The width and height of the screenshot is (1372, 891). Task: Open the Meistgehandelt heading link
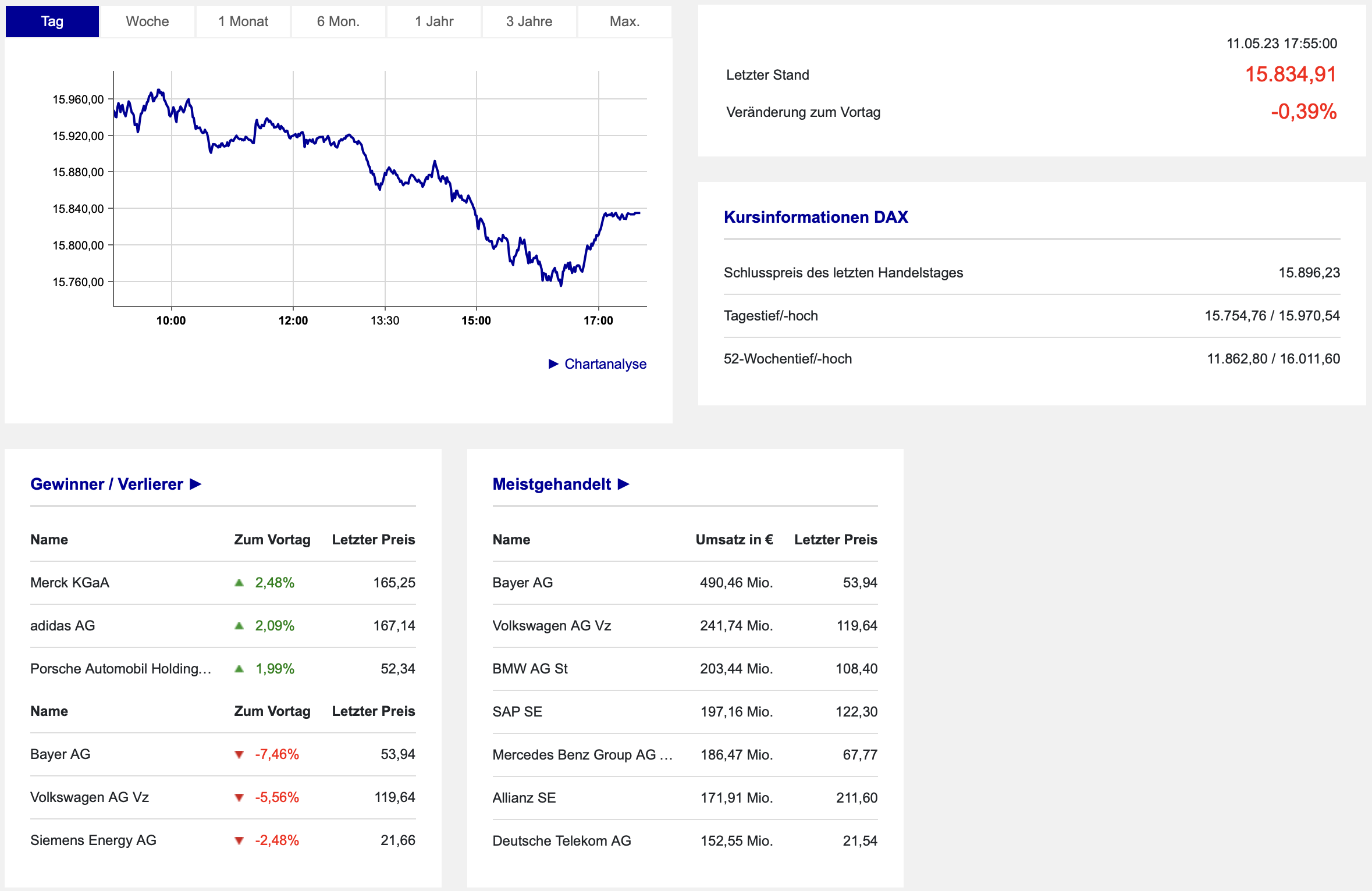click(x=552, y=484)
